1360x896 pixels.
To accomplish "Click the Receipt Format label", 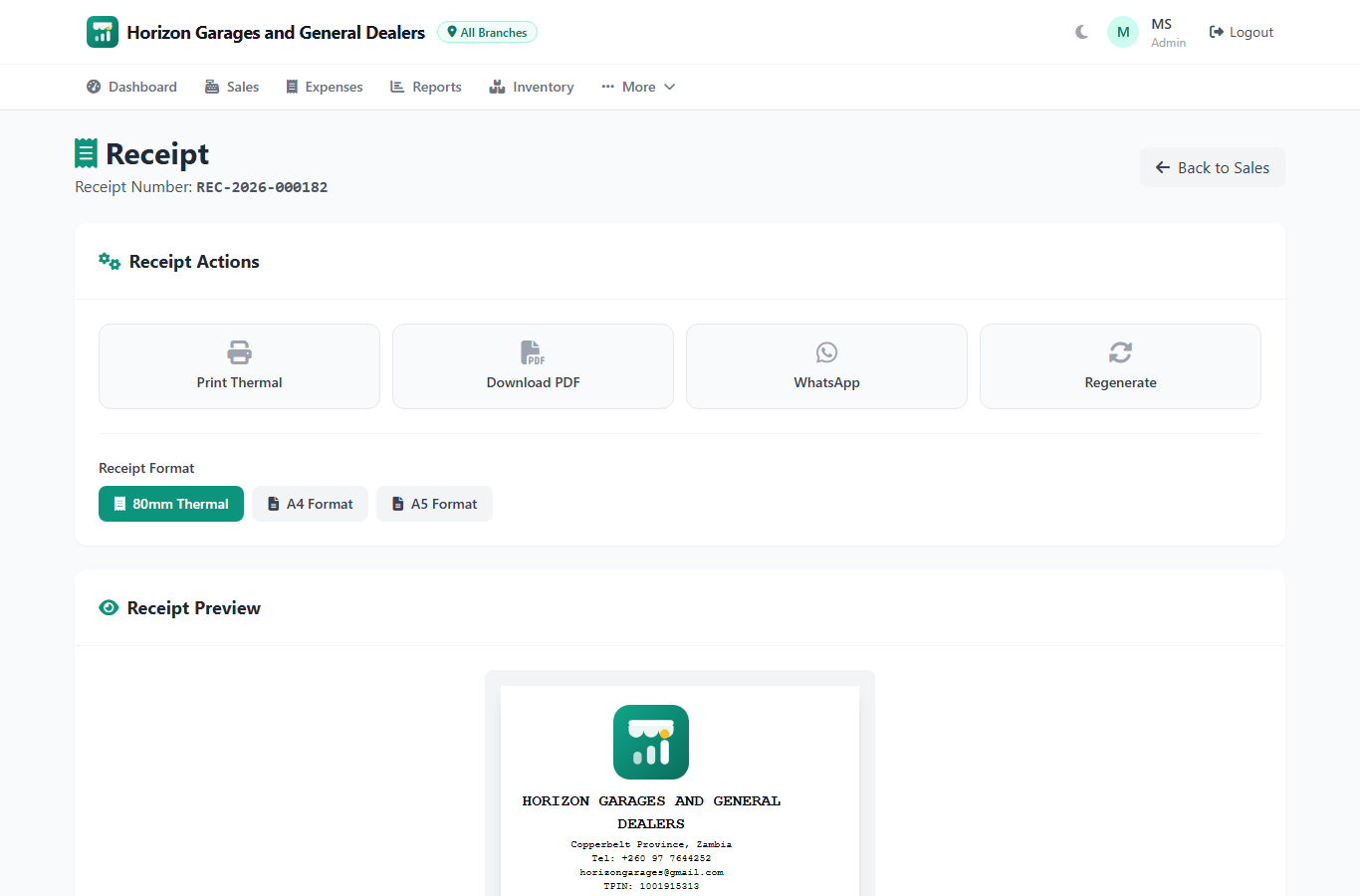I will pos(146,468).
